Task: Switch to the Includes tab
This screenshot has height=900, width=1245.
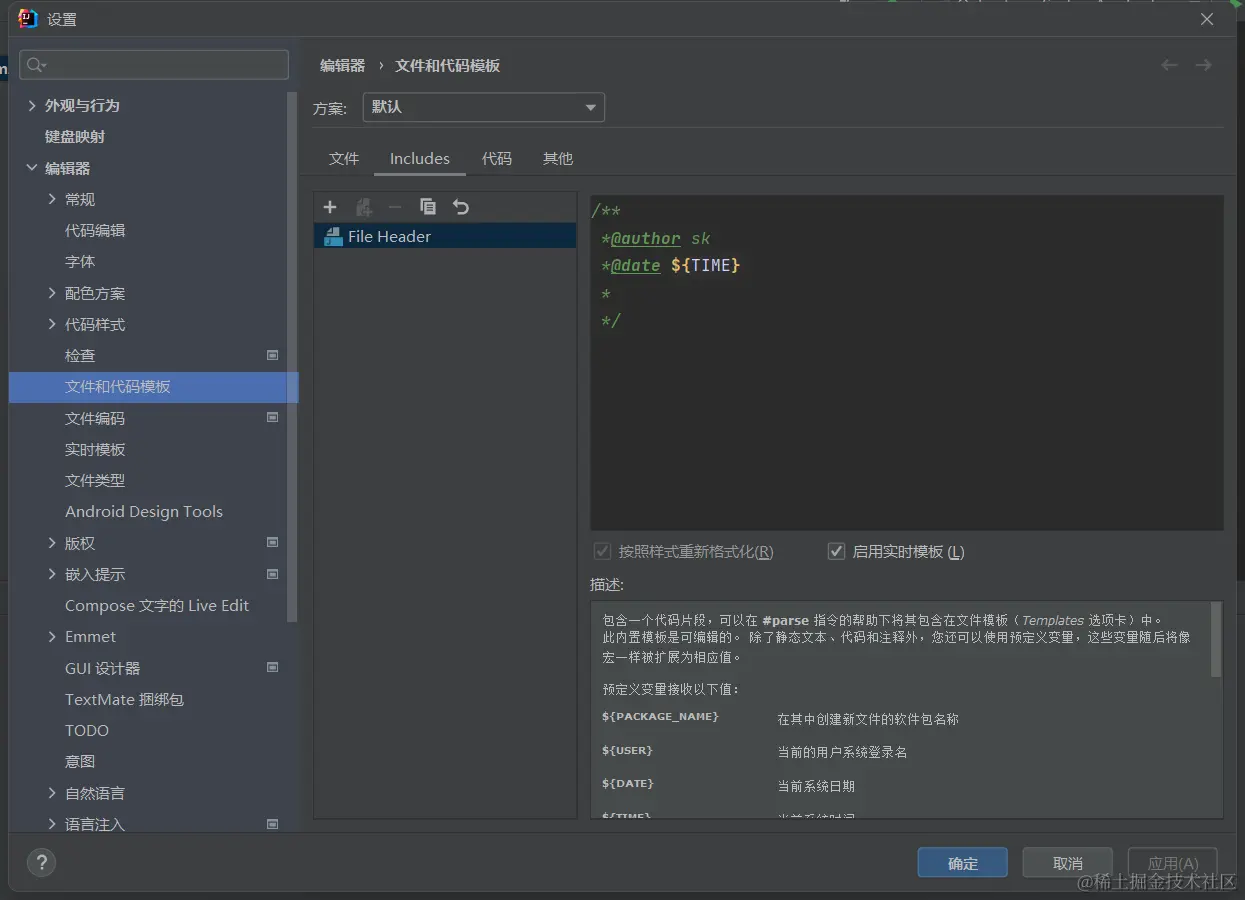Action: pos(420,158)
